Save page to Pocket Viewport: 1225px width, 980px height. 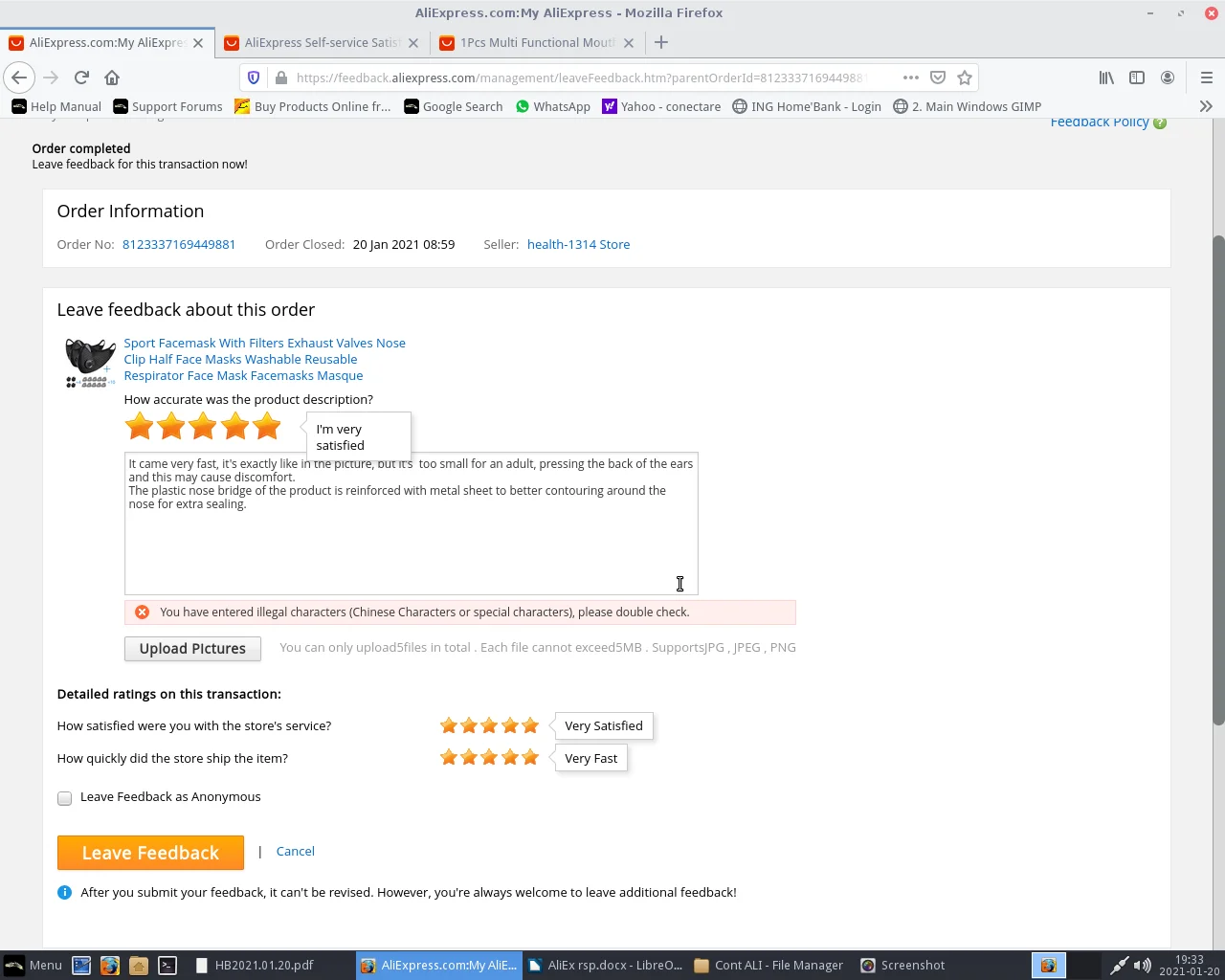938,78
